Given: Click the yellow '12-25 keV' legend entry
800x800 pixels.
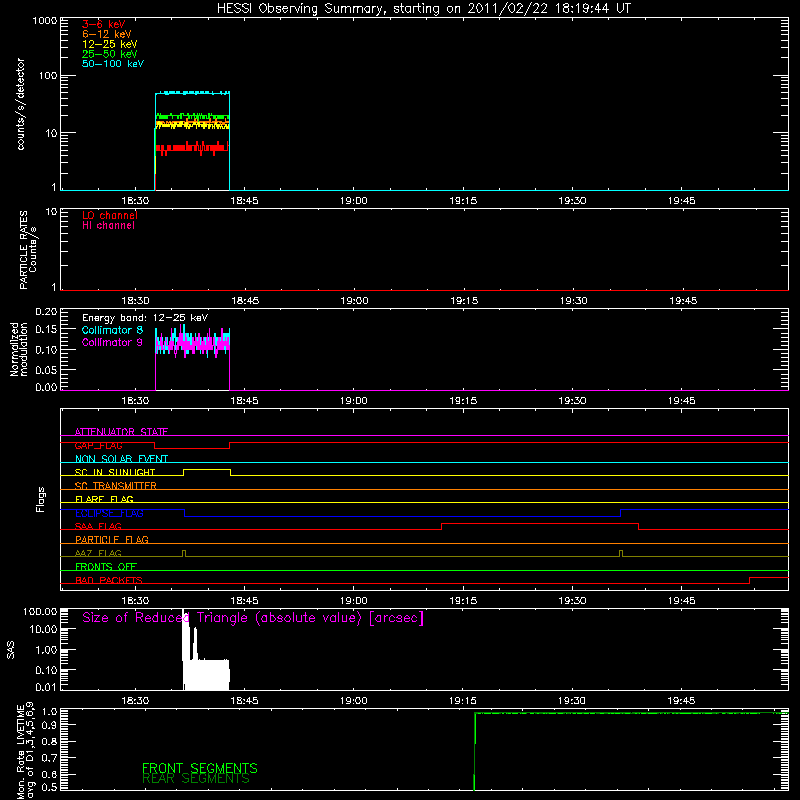Looking at the screenshot, I should (110, 44).
